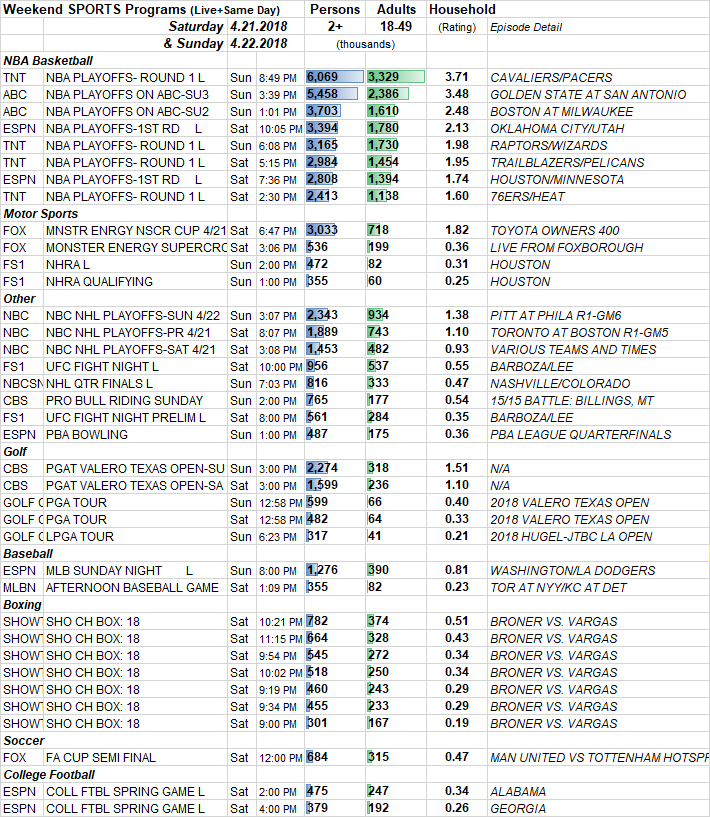Select the 'College Football' section header
The image size is (710, 817).
(x=49, y=775)
